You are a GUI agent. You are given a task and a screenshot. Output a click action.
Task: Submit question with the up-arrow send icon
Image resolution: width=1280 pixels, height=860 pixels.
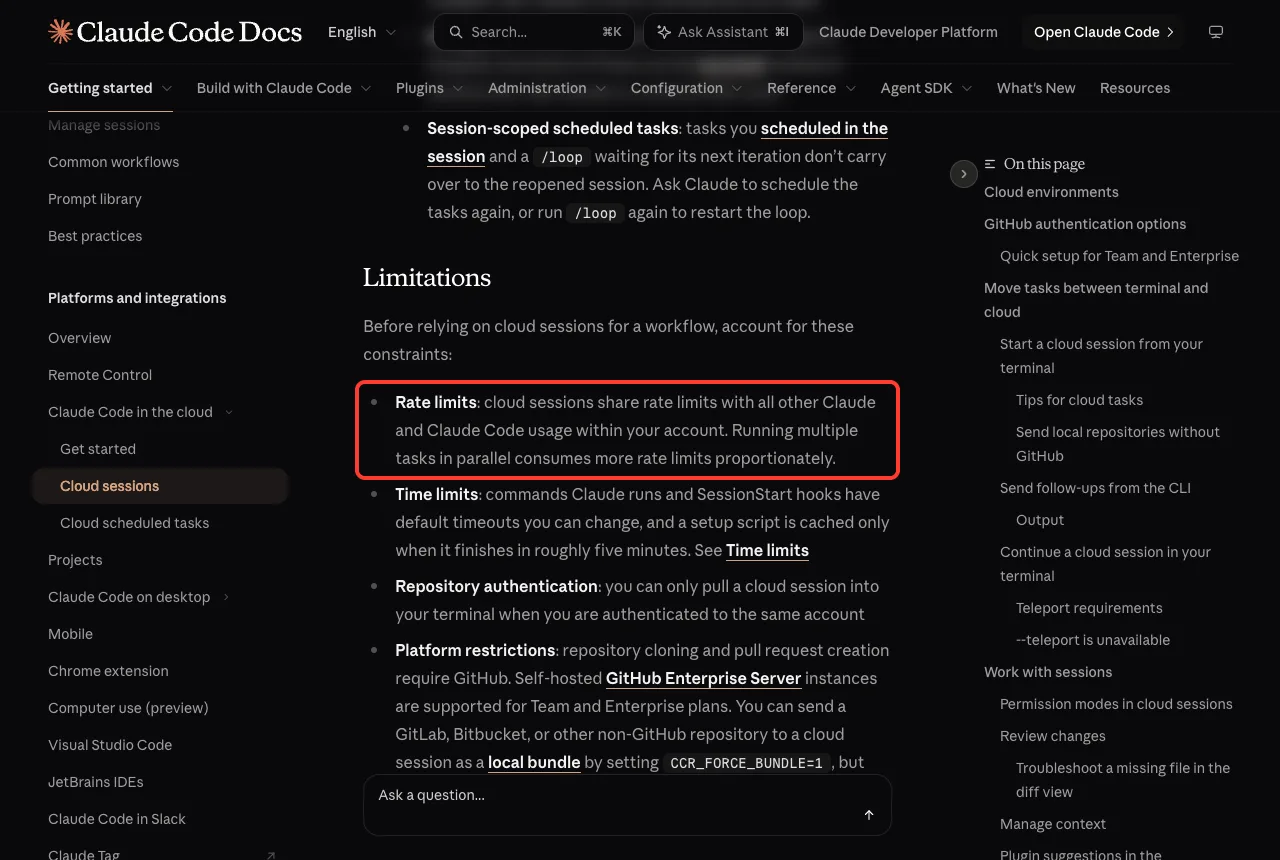[x=869, y=815]
